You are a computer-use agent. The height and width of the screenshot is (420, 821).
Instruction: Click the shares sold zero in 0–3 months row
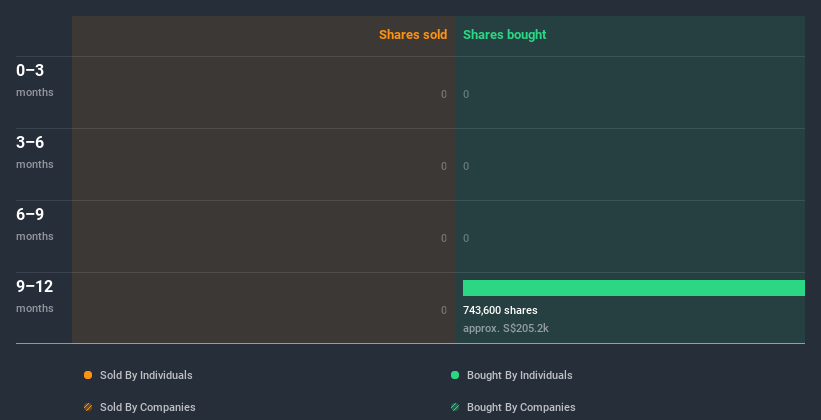pyautogui.click(x=444, y=94)
